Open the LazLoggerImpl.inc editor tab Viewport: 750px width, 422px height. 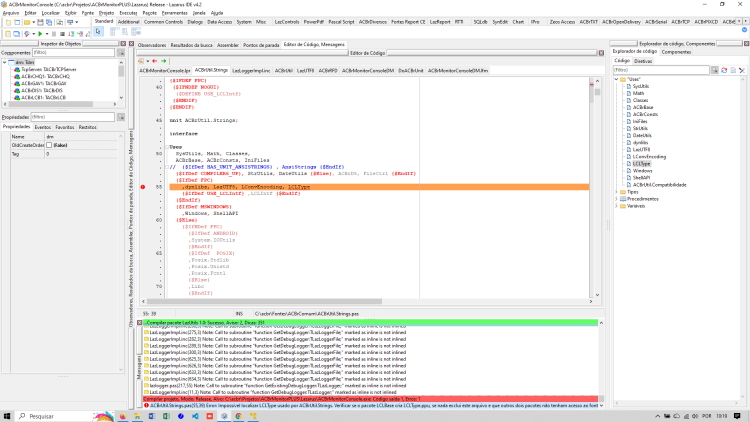[251, 71]
